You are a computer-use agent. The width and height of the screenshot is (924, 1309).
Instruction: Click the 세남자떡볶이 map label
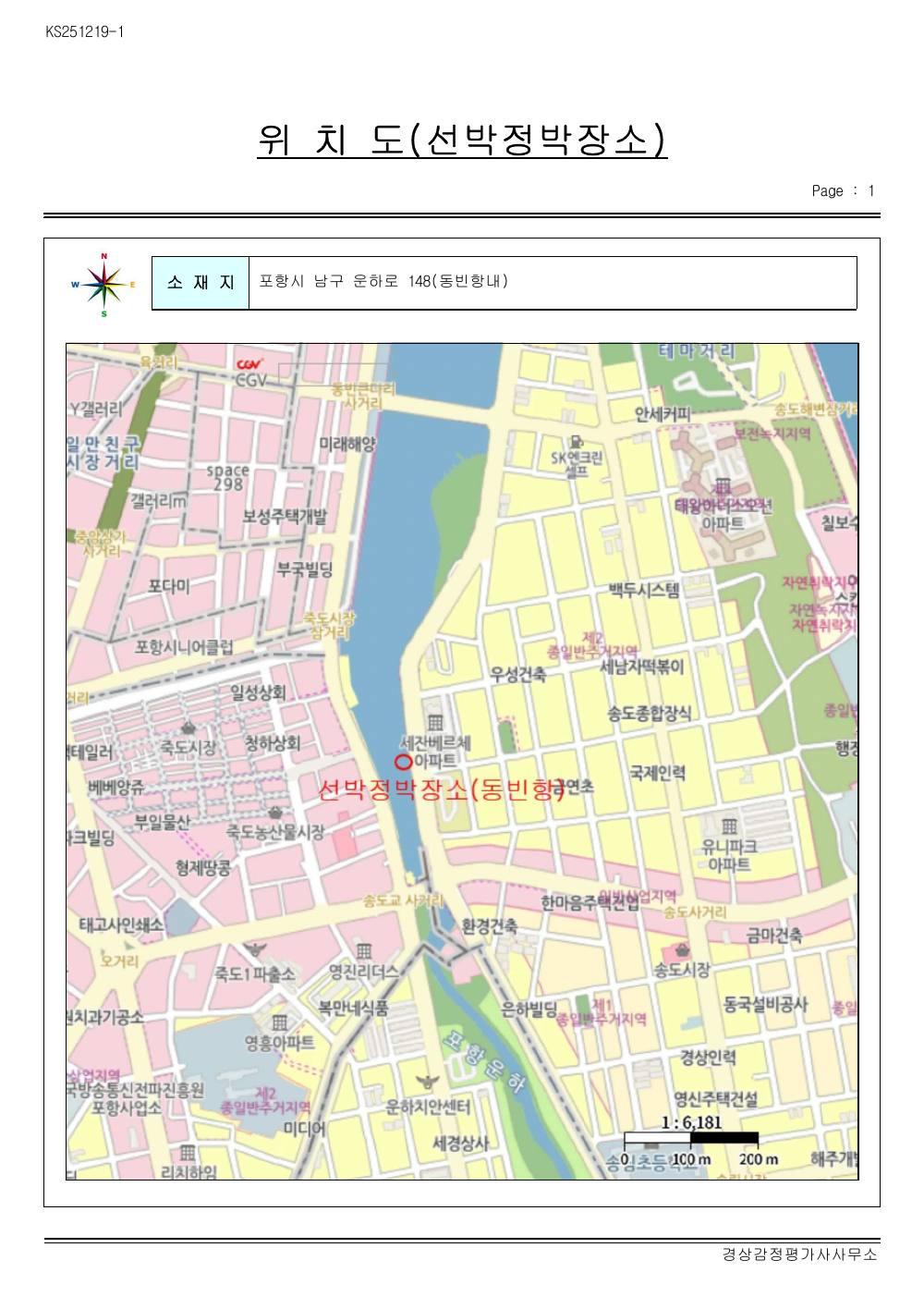click(643, 666)
